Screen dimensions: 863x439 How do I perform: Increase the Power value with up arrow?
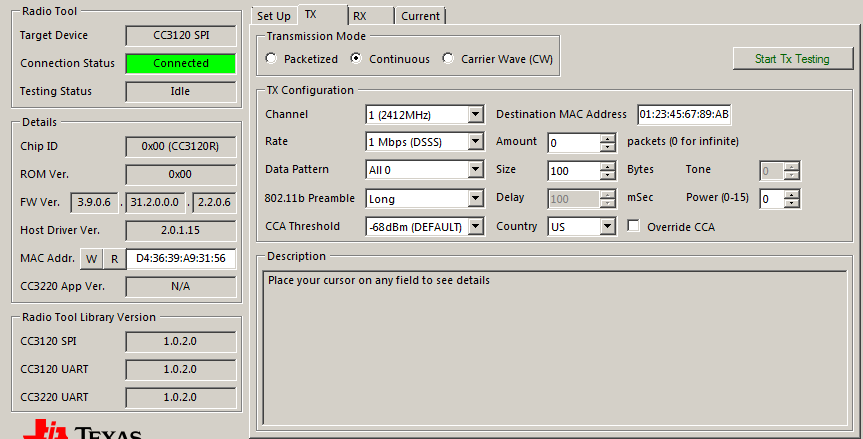point(792,194)
